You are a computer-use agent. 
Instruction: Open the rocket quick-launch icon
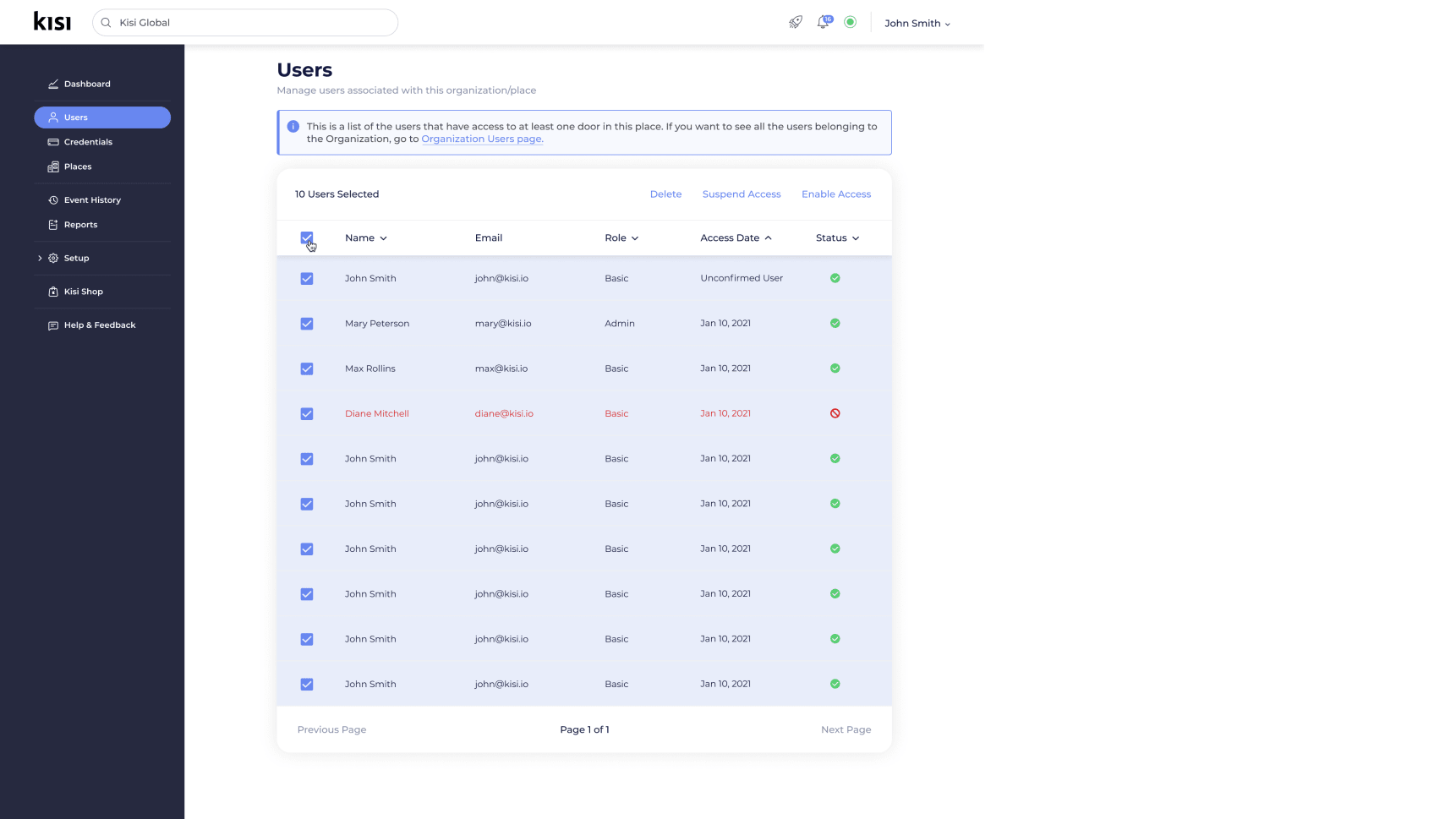tap(795, 22)
